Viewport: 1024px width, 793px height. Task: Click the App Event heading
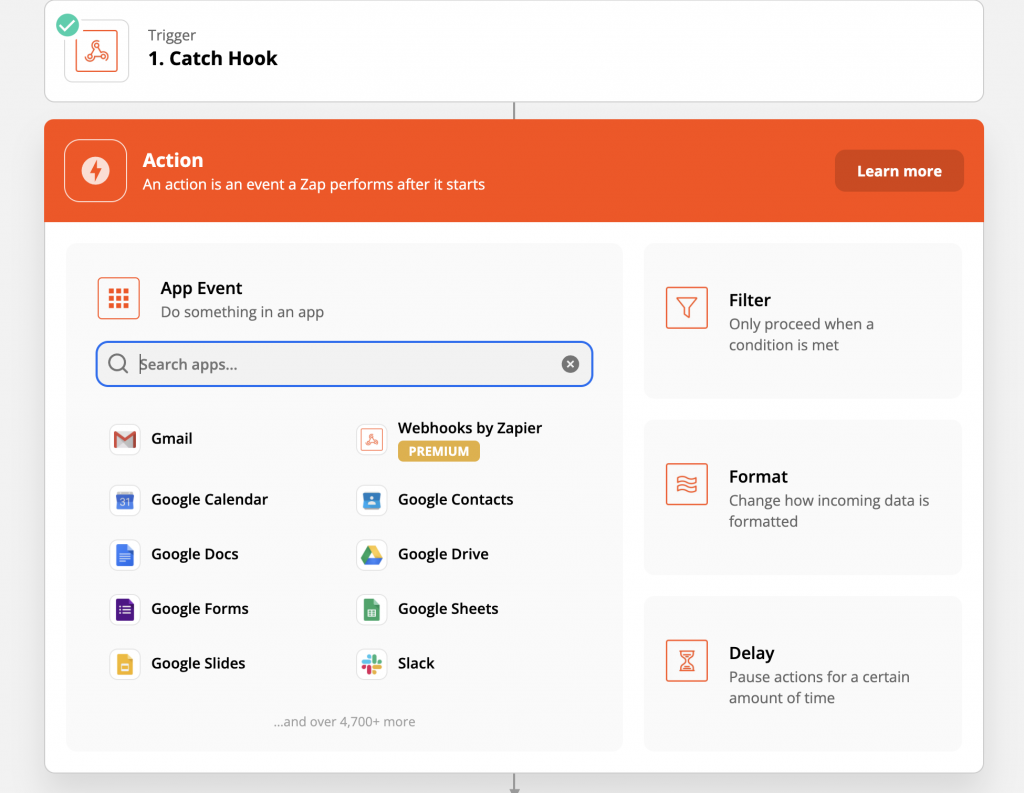201,288
